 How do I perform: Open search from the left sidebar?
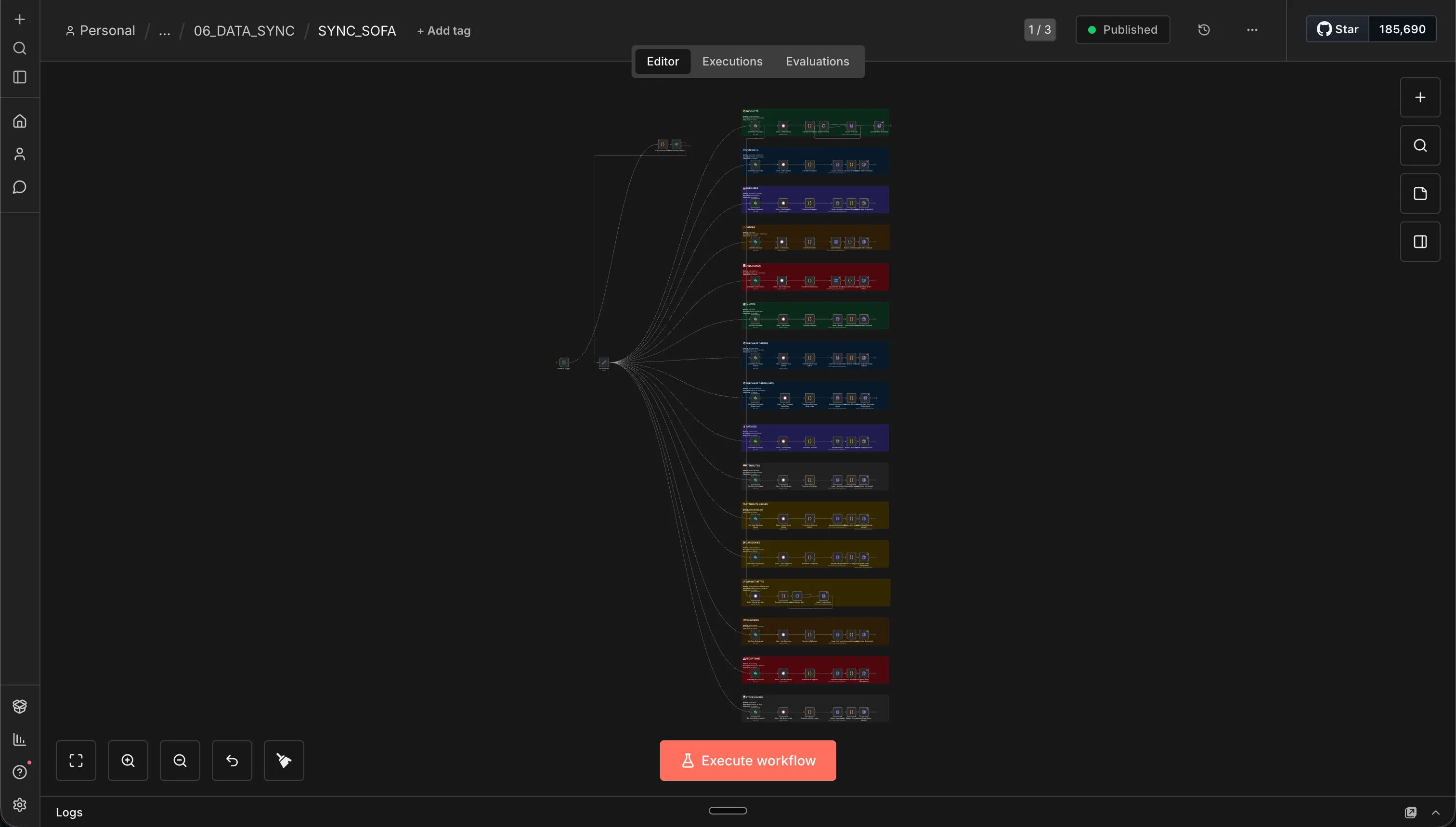pos(19,48)
